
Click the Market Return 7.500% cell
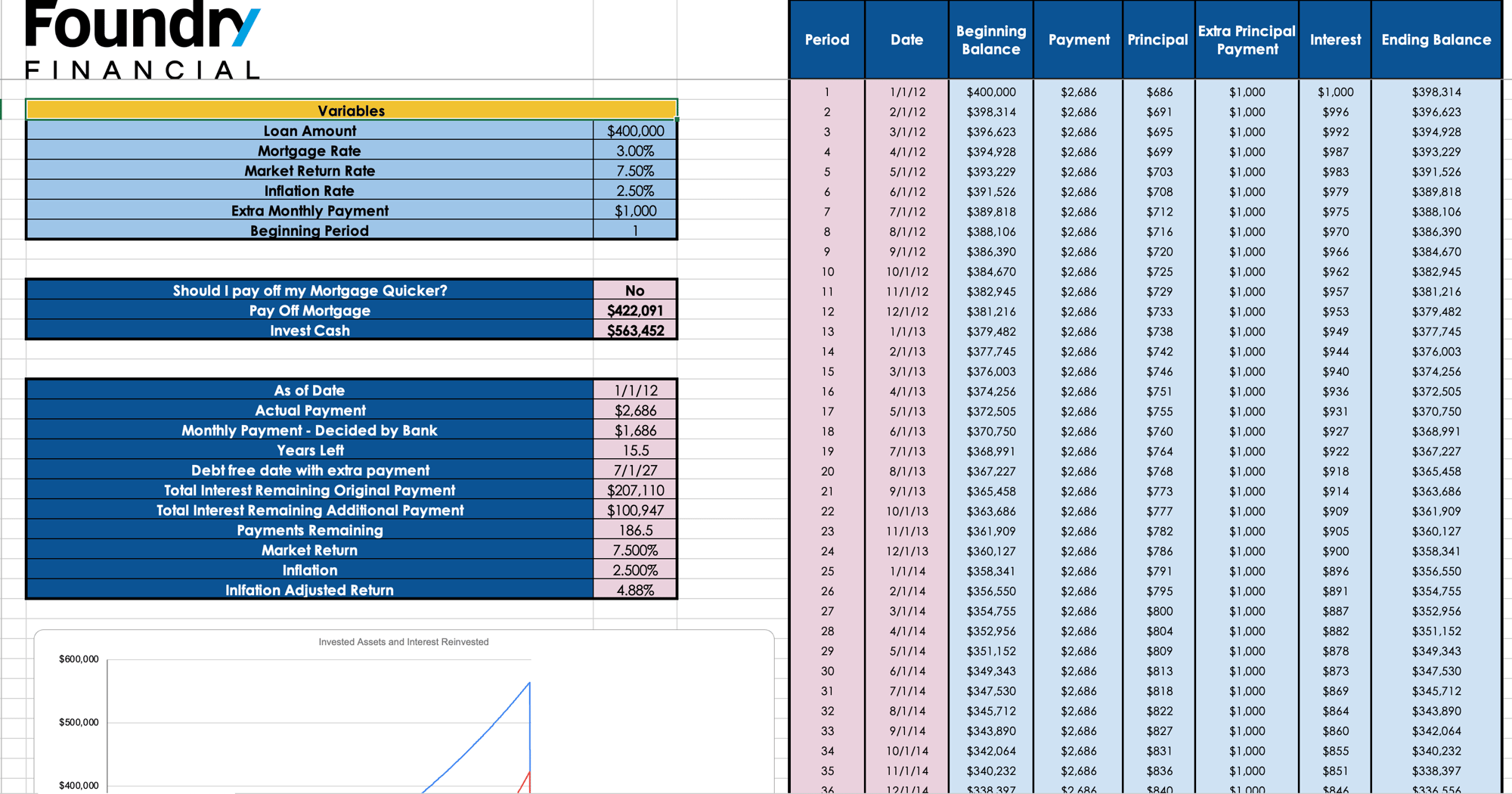(x=635, y=551)
